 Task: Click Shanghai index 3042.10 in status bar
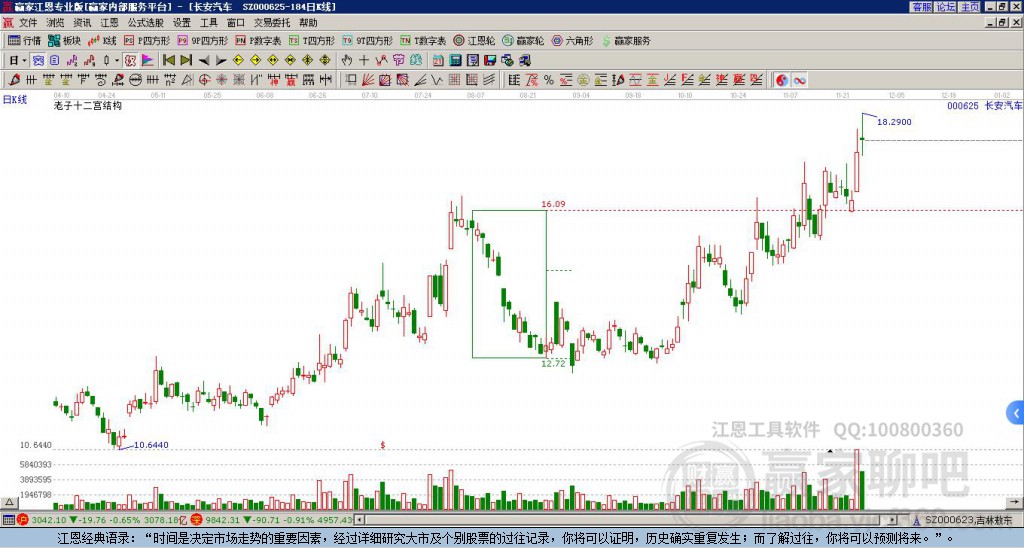[49, 520]
